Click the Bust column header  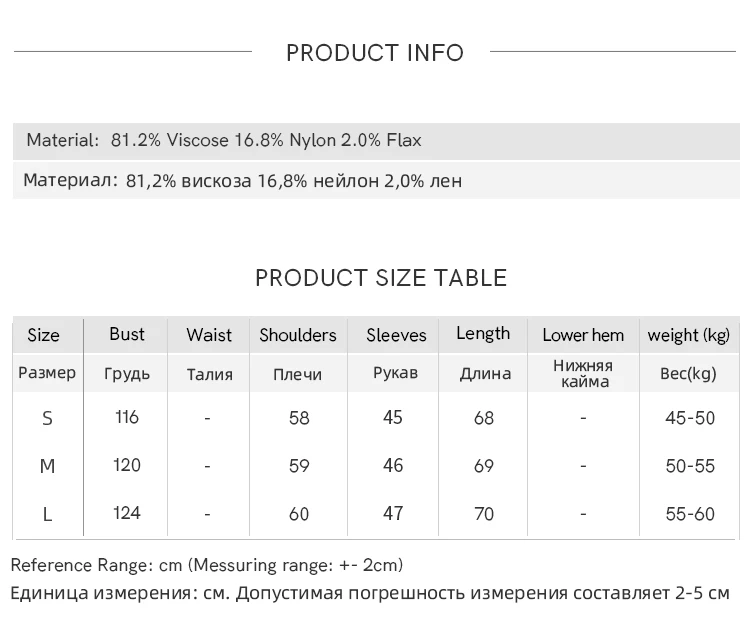[x=127, y=334]
